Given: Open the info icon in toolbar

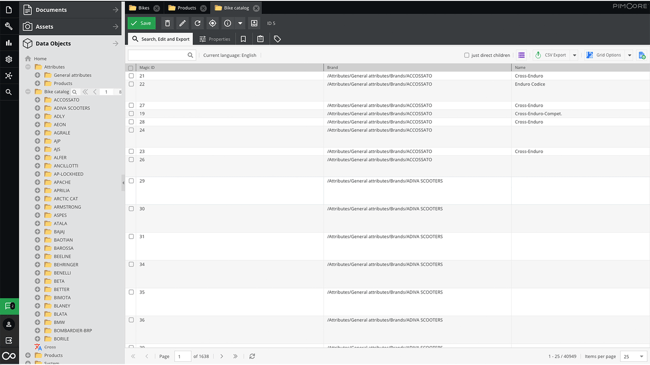Looking at the screenshot, I should pos(227,23).
